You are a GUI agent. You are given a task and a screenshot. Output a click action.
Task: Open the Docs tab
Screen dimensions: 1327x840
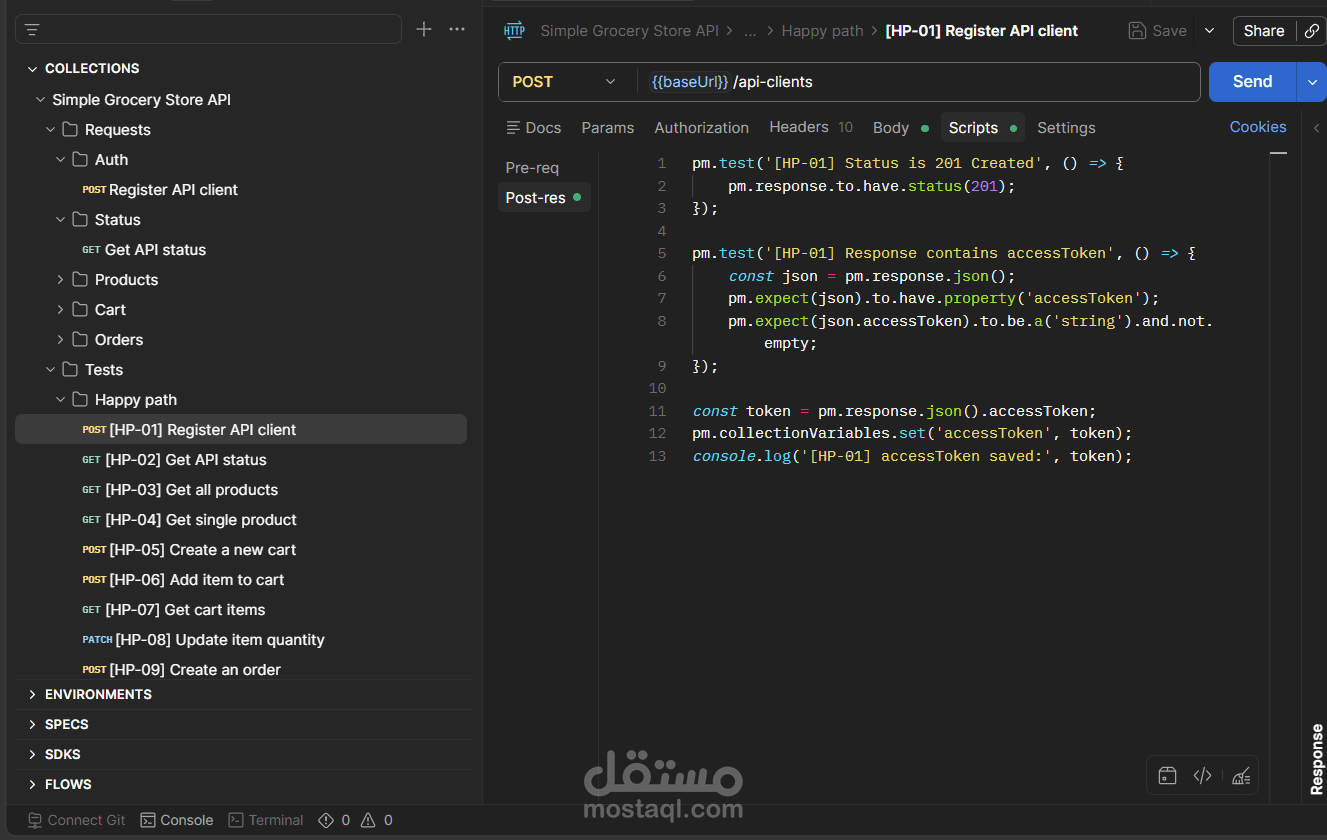pos(533,128)
